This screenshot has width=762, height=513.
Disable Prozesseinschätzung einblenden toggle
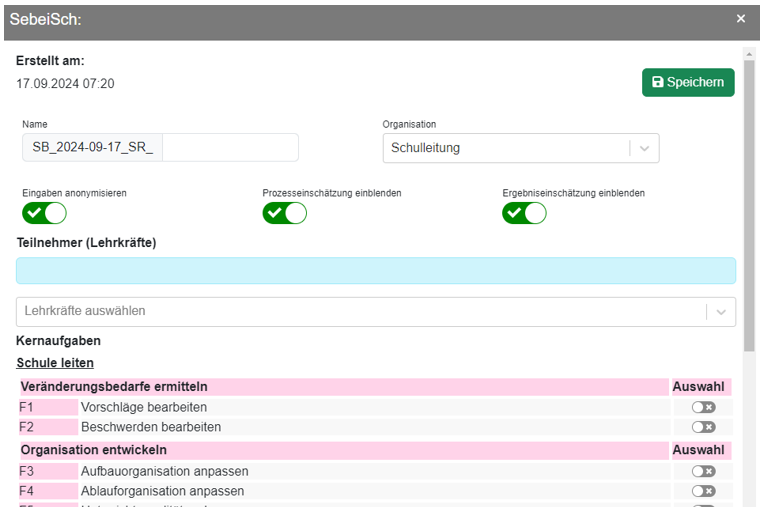pos(284,213)
